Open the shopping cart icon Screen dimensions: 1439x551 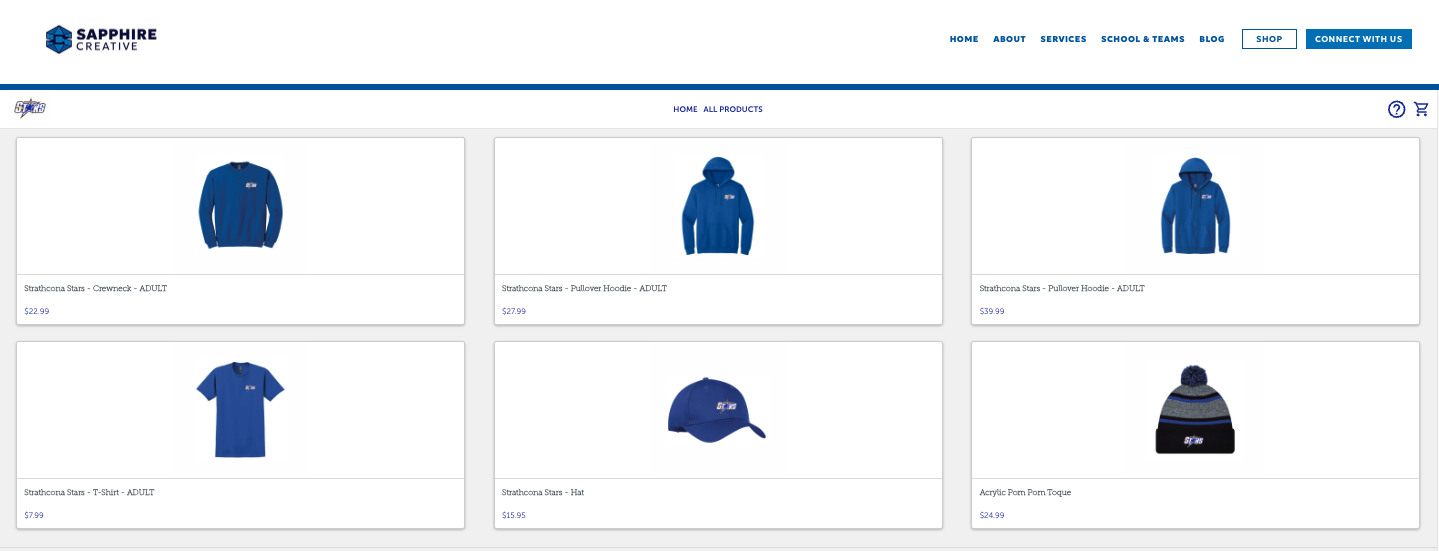click(x=1421, y=109)
